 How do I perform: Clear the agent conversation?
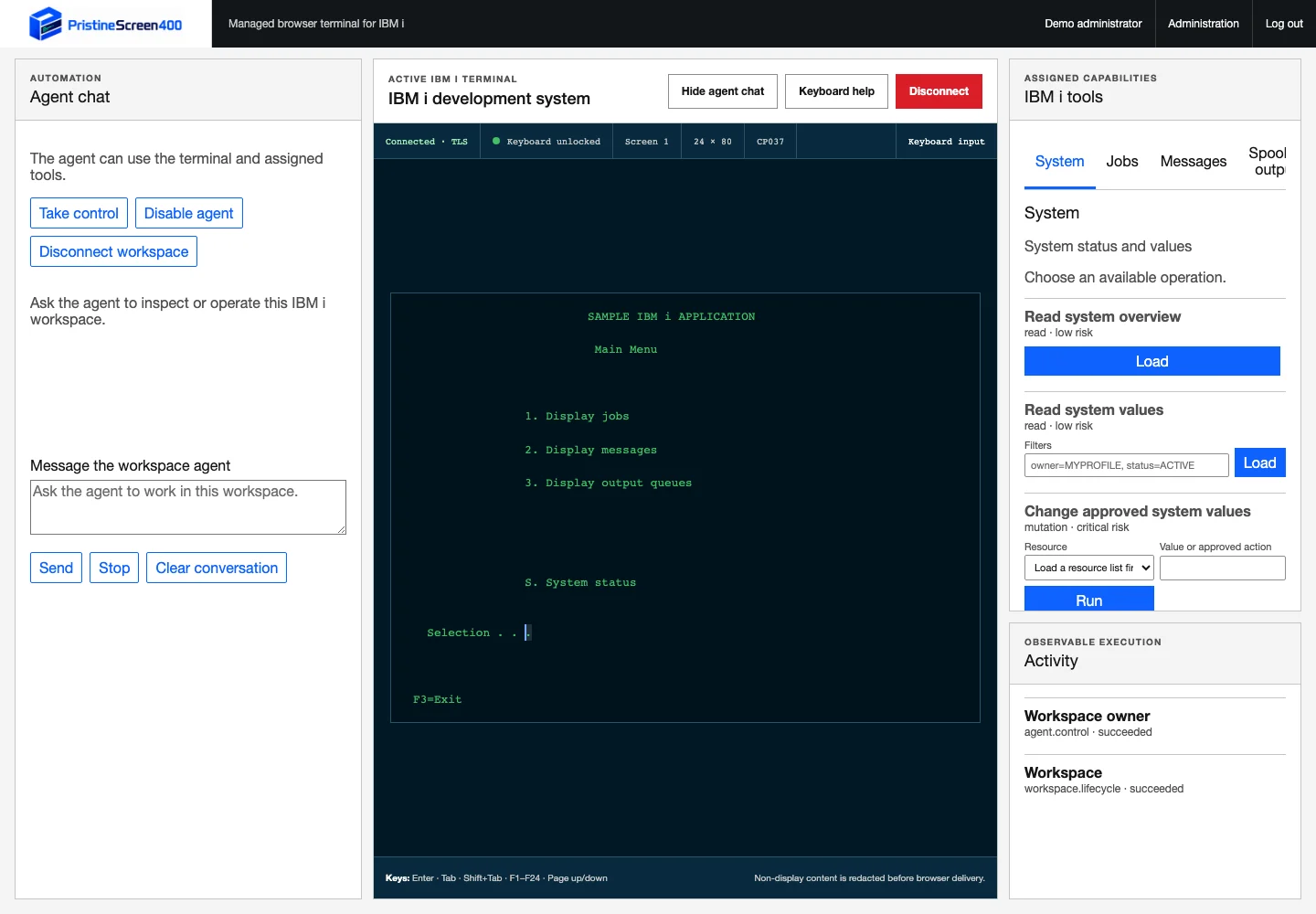(x=217, y=568)
